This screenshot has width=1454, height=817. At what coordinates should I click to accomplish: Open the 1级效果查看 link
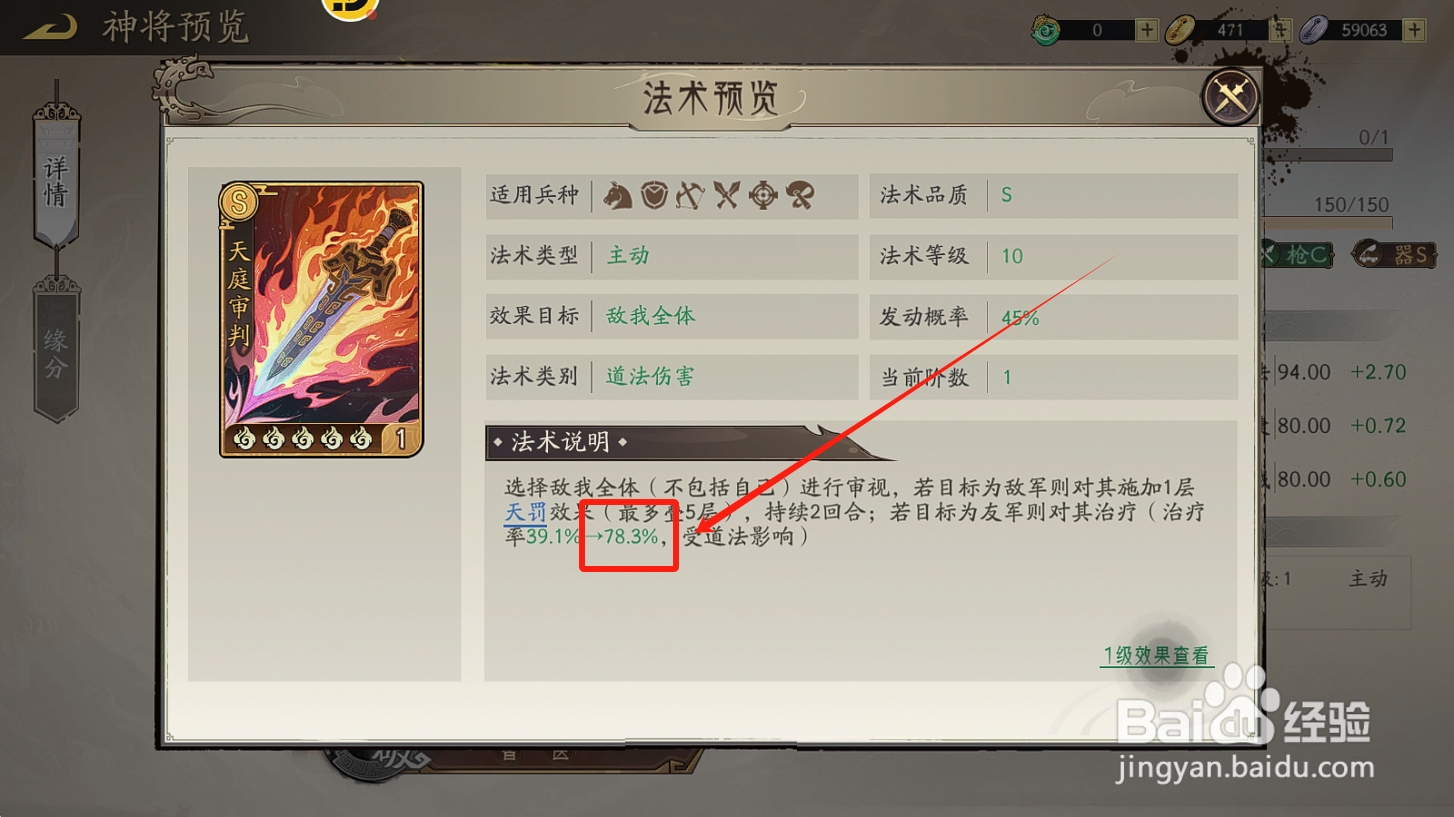coord(1157,656)
